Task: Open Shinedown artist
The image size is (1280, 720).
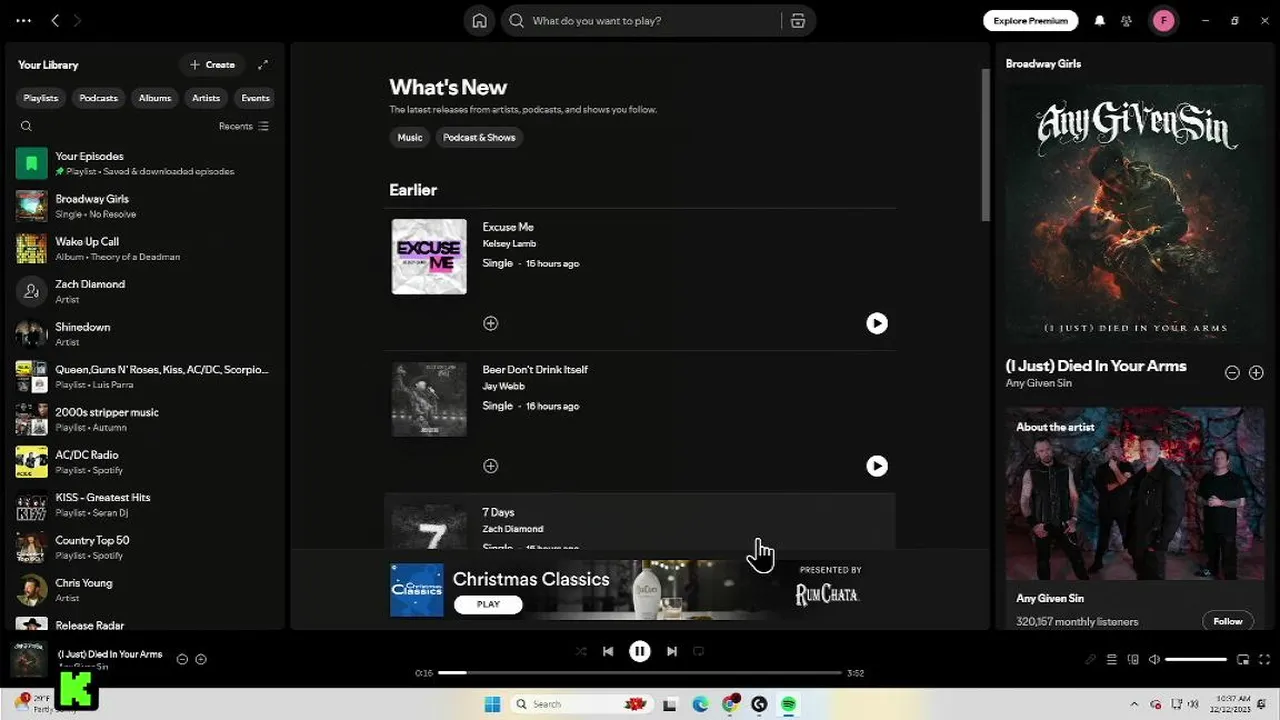Action: coord(145,334)
